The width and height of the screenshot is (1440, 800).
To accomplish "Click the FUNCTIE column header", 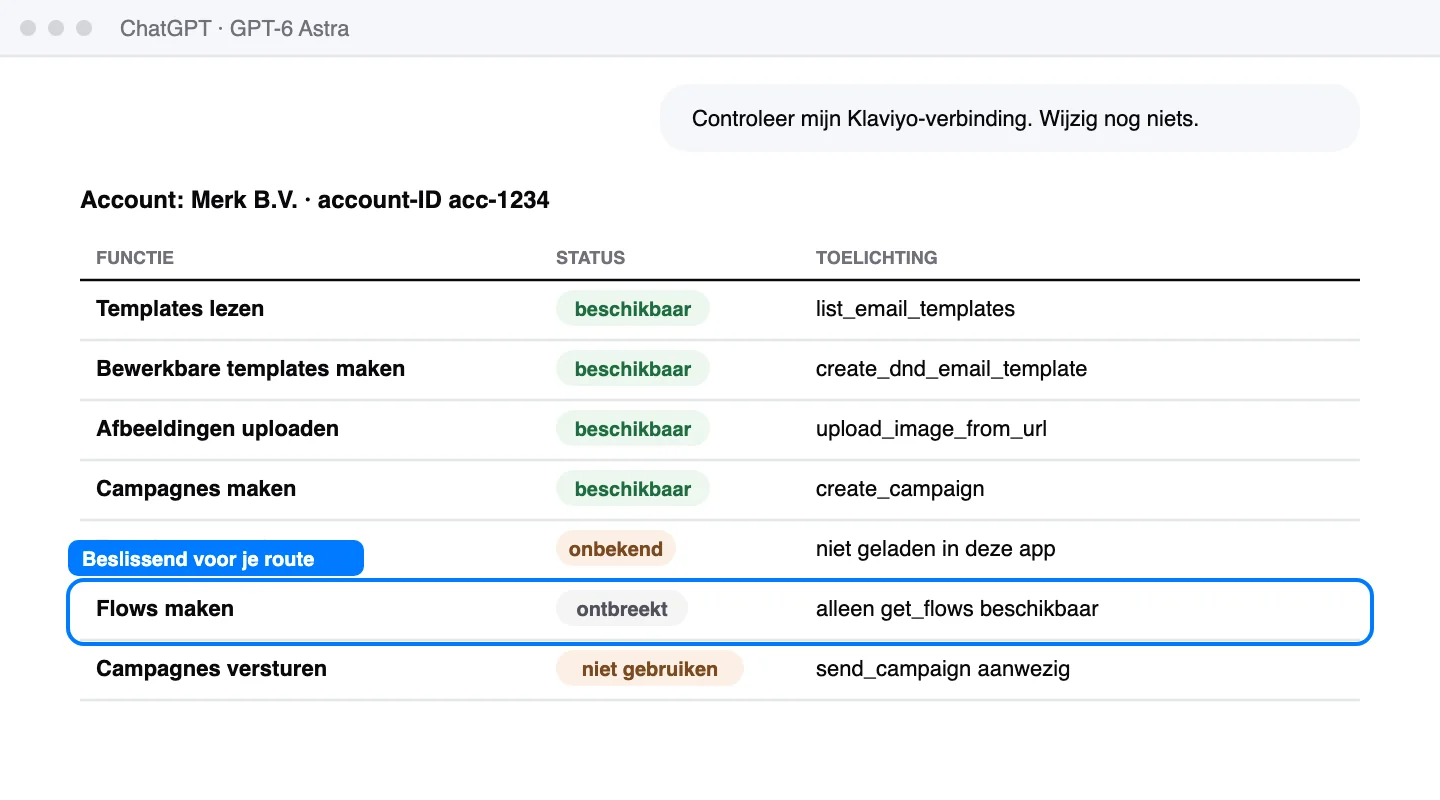I will 135,258.
